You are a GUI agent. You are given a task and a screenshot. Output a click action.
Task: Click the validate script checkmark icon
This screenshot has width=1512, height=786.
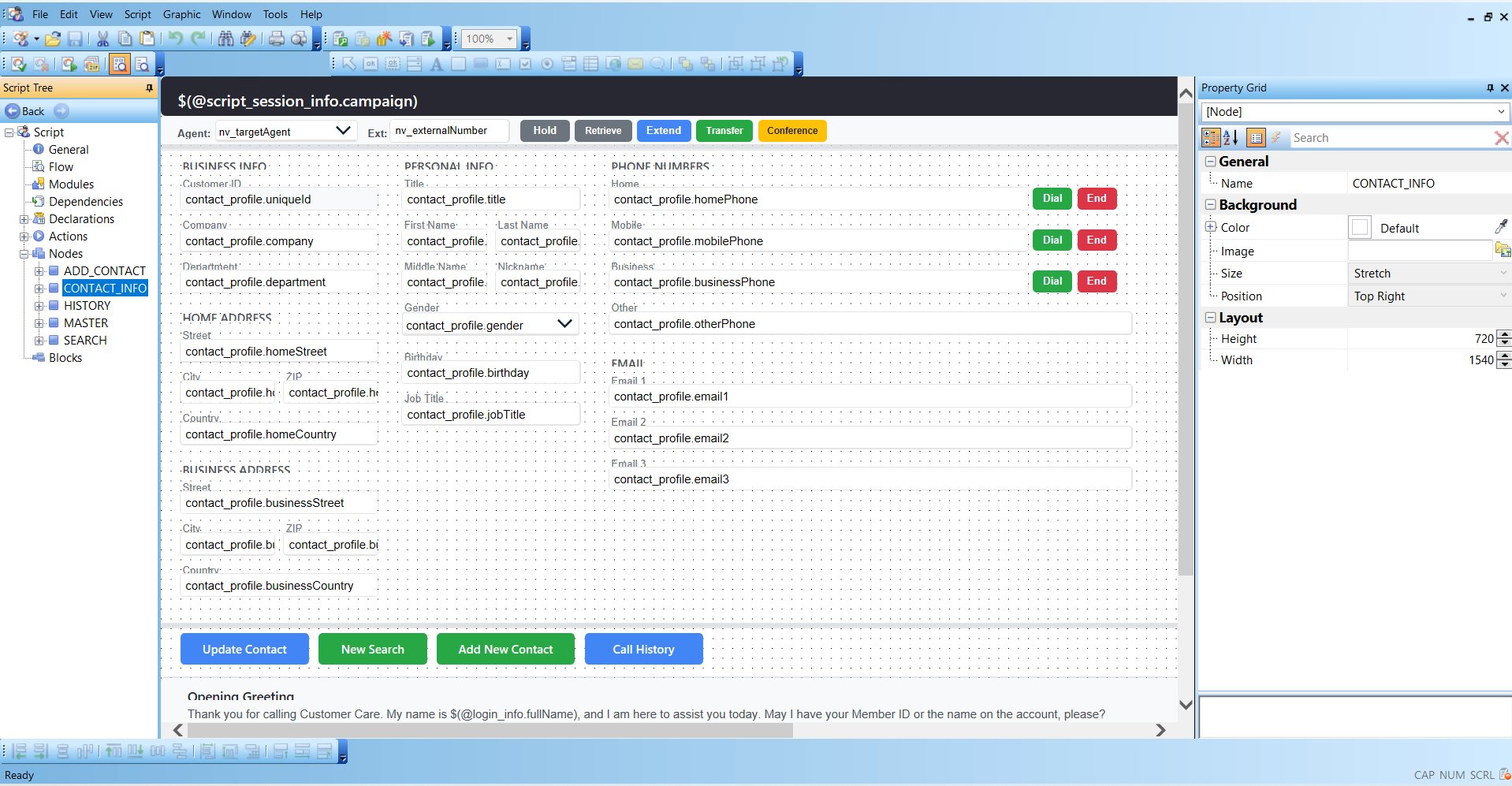tap(19, 64)
